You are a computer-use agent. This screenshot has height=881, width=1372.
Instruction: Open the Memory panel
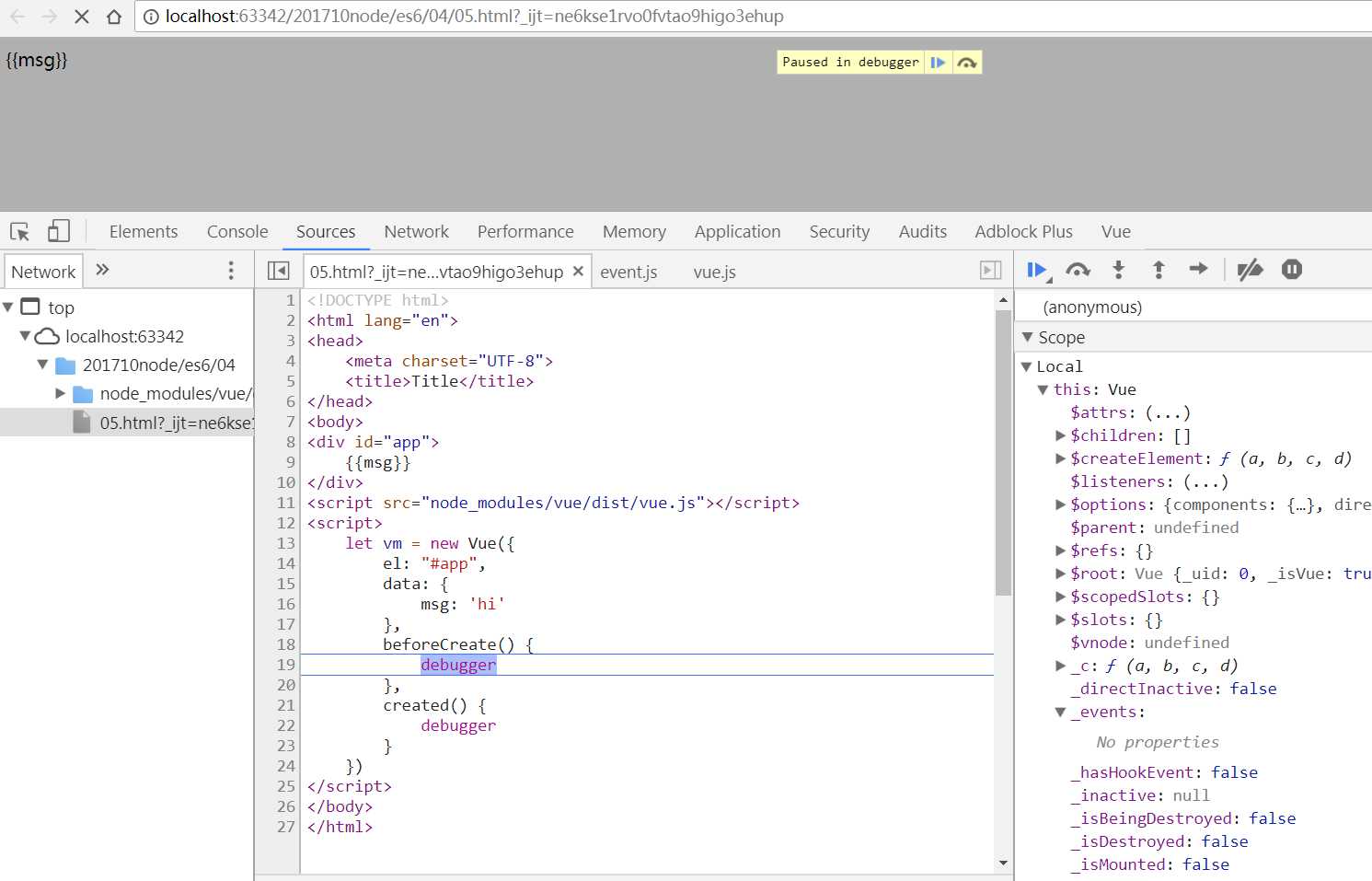pos(634,232)
